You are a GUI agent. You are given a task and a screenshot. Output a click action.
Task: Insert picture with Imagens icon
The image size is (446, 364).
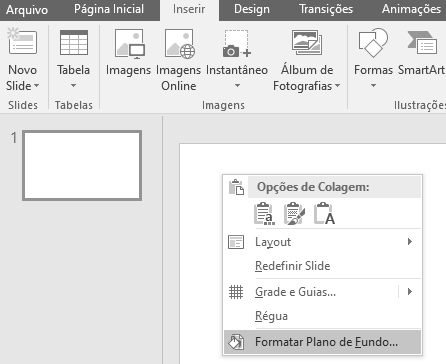tap(129, 44)
